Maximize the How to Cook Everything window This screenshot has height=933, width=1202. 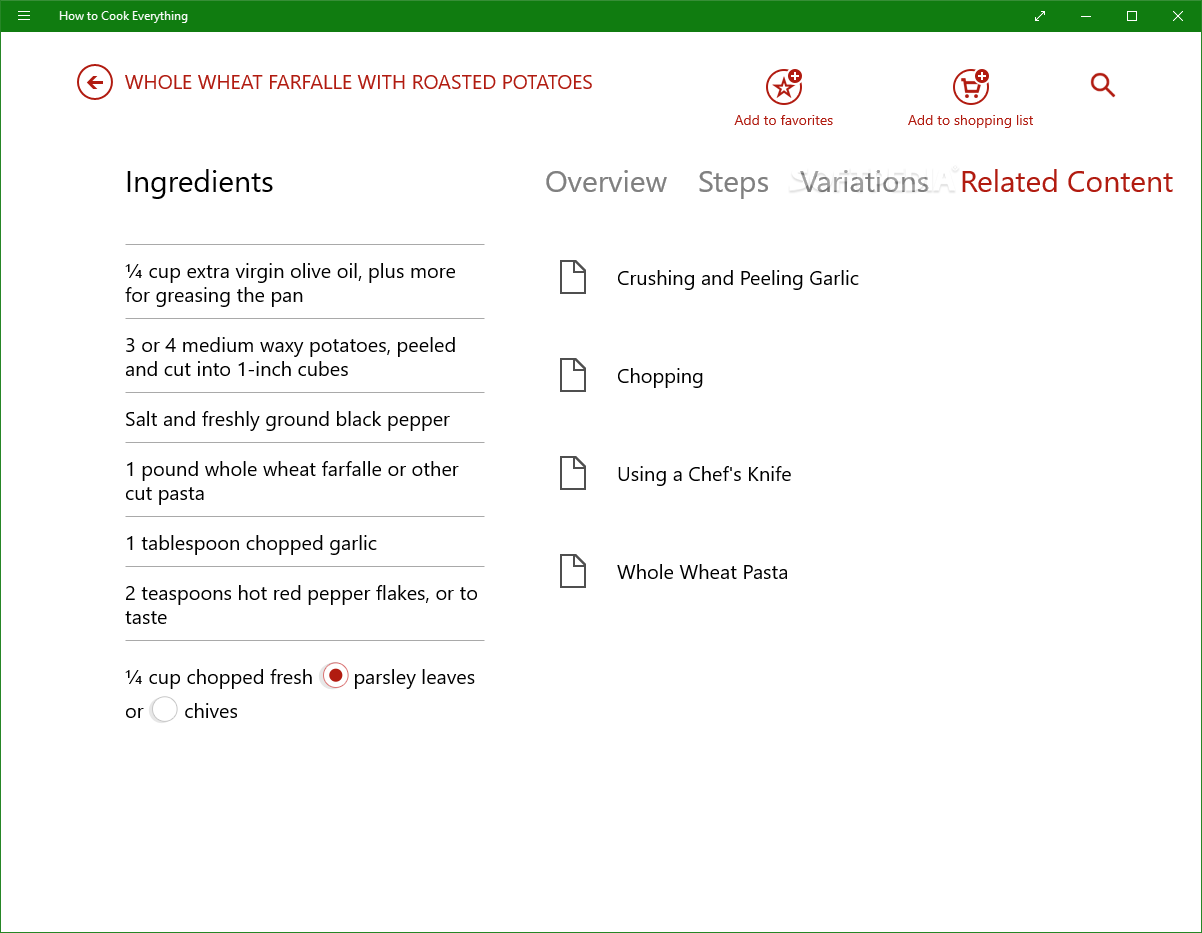pyautogui.click(x=1132, y=16)
